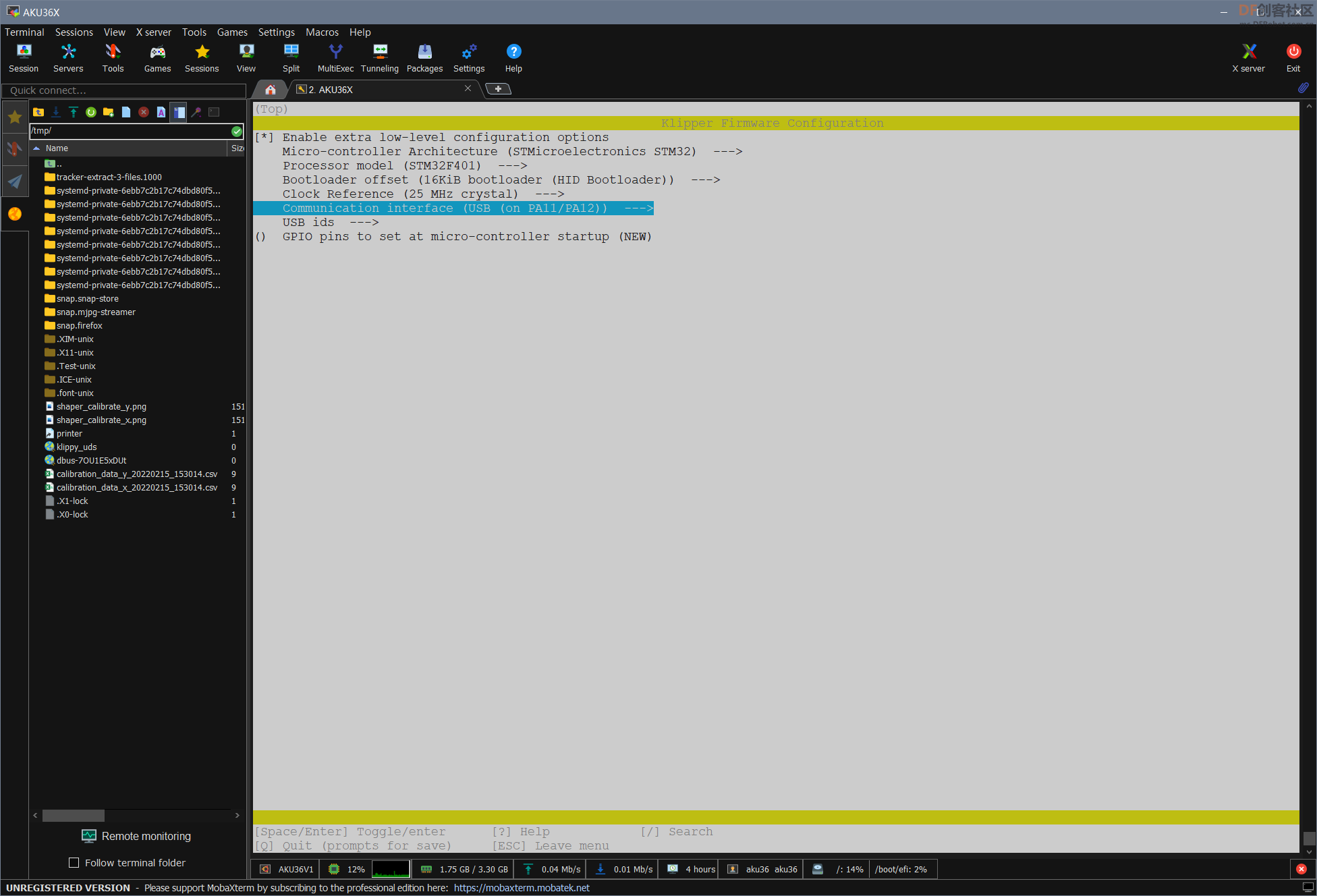This screenshot has height=896, width=1317.
Task: Start the X server toolbar button
Action: click(x=1248, y=58)
